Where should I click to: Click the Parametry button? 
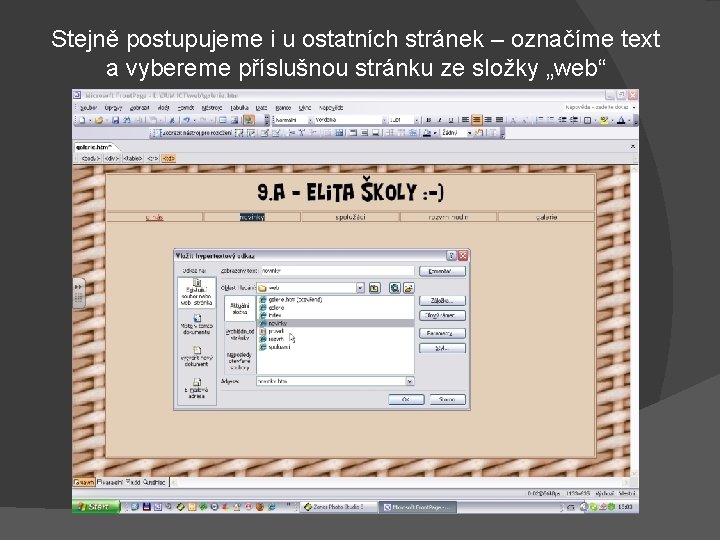tap(442, 333)
